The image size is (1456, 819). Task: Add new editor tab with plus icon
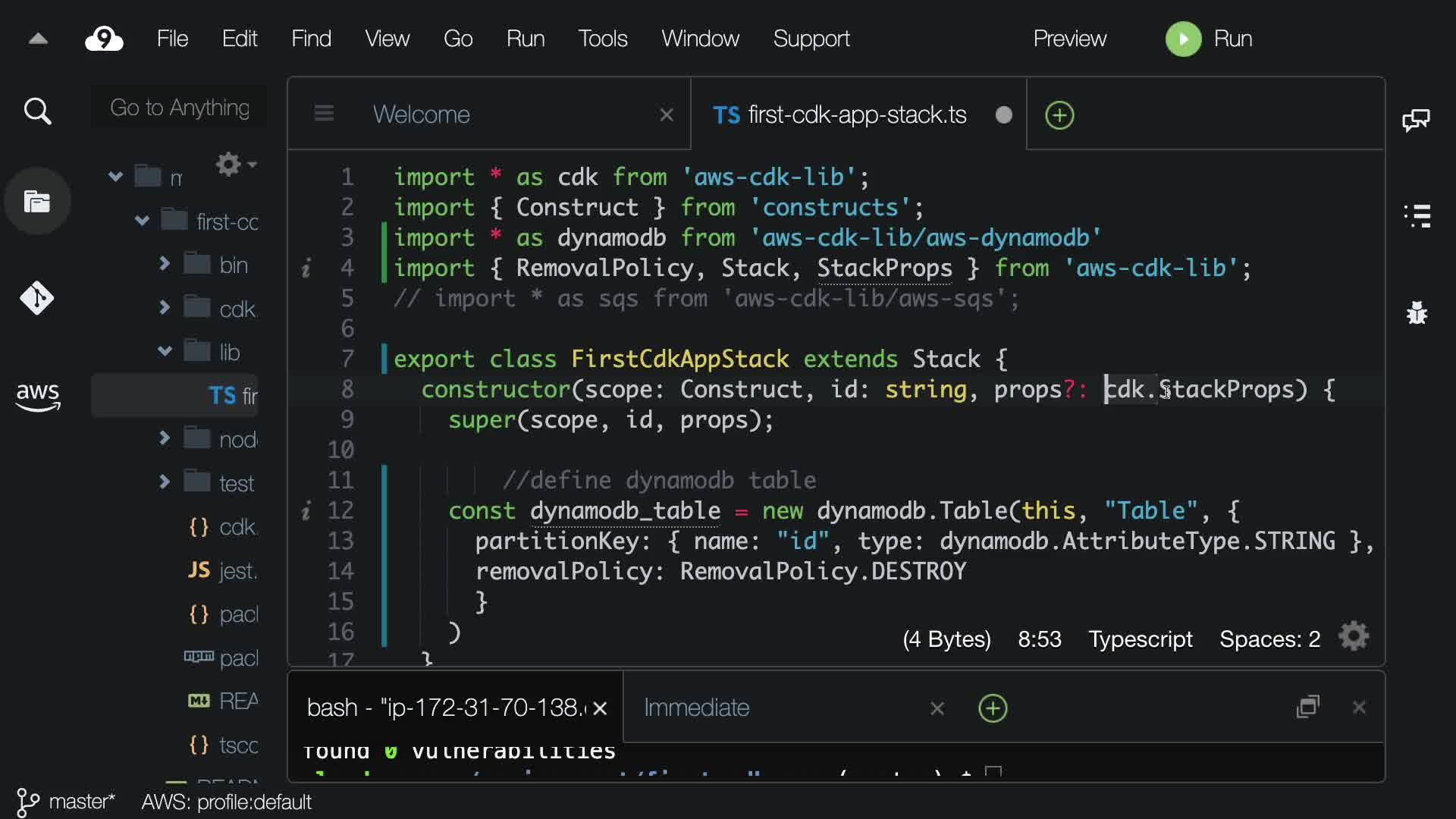[x=1059, y=115]
